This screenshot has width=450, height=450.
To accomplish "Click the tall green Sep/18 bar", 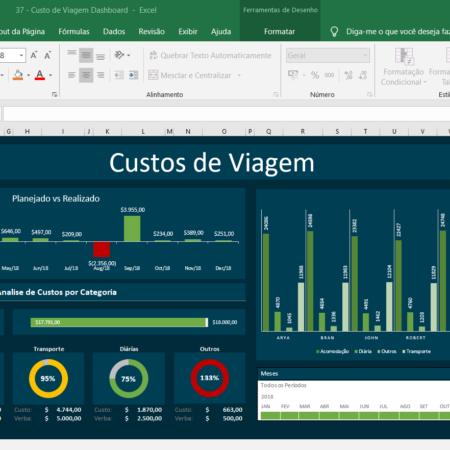I will tap(132, 229).
